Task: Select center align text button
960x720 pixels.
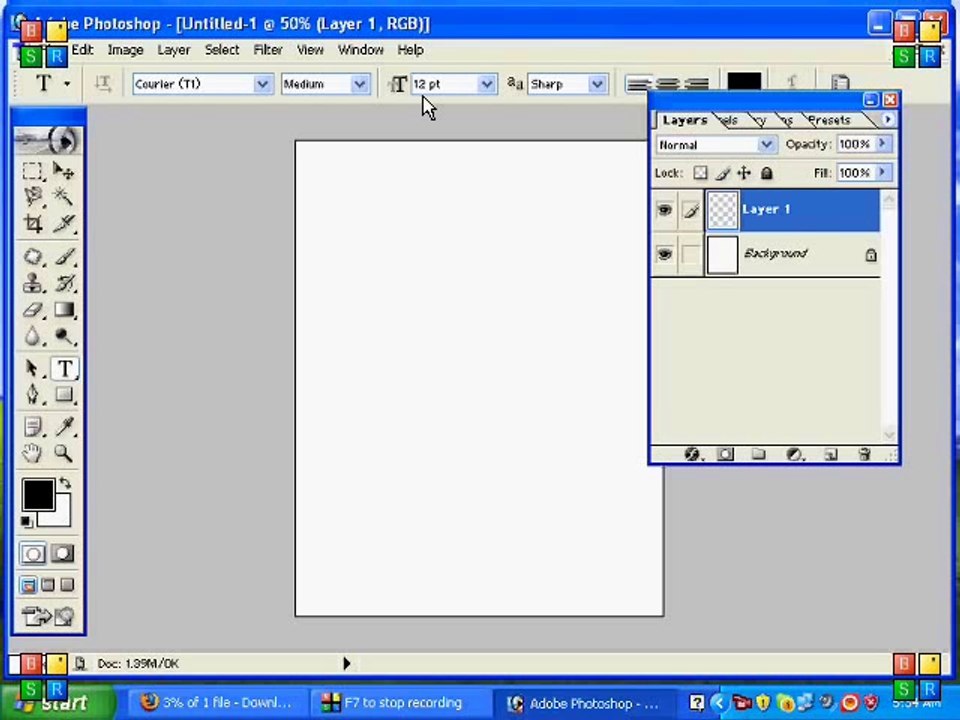Action: (667, 83)
